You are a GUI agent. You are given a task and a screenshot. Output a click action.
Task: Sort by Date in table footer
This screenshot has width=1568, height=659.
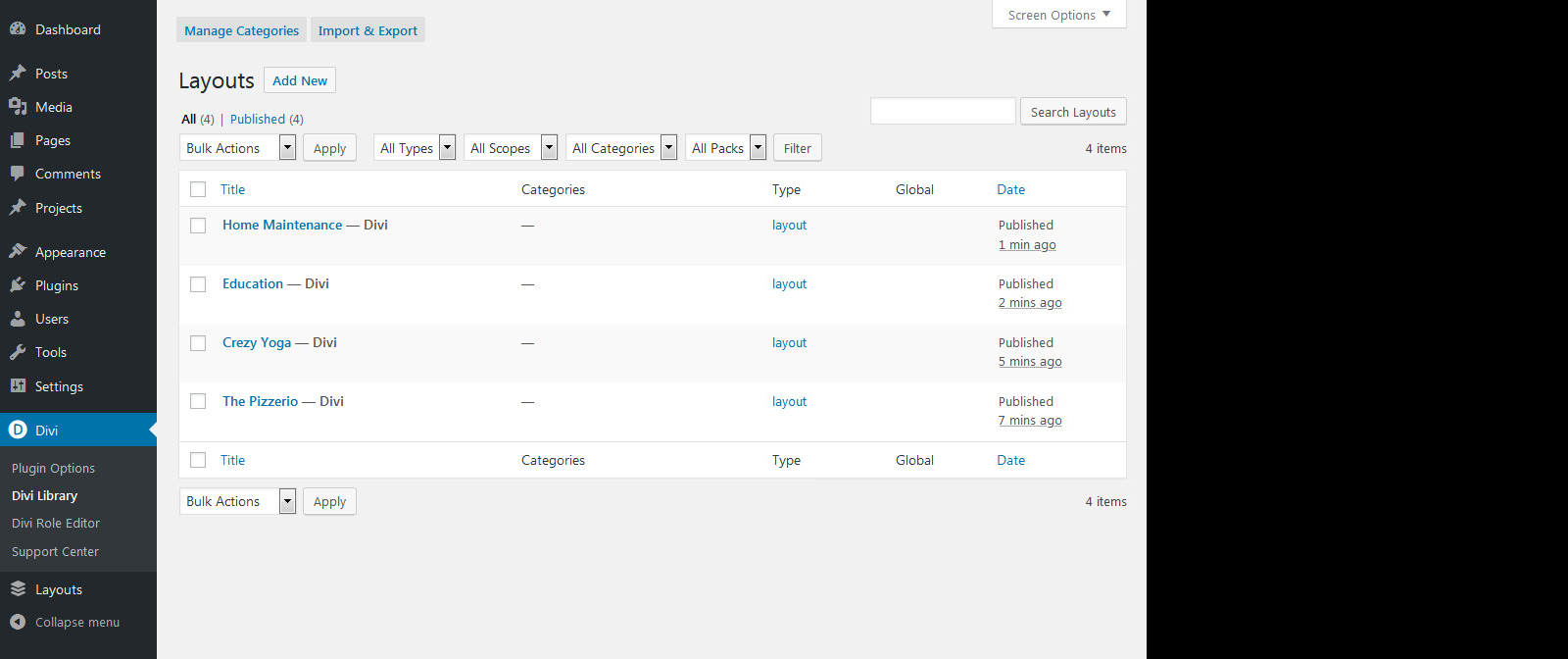(1011, 460)
